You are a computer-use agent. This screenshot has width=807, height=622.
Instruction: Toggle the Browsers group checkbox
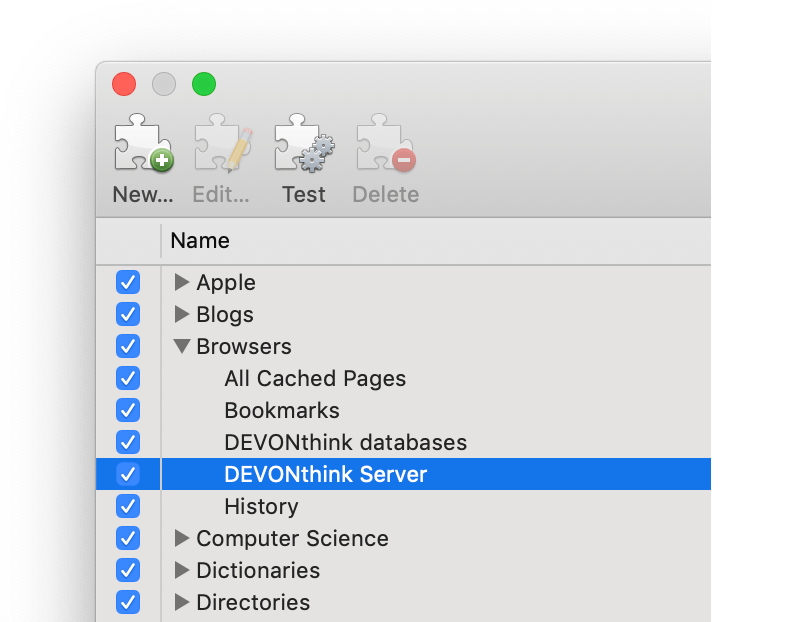click(128, 346)
